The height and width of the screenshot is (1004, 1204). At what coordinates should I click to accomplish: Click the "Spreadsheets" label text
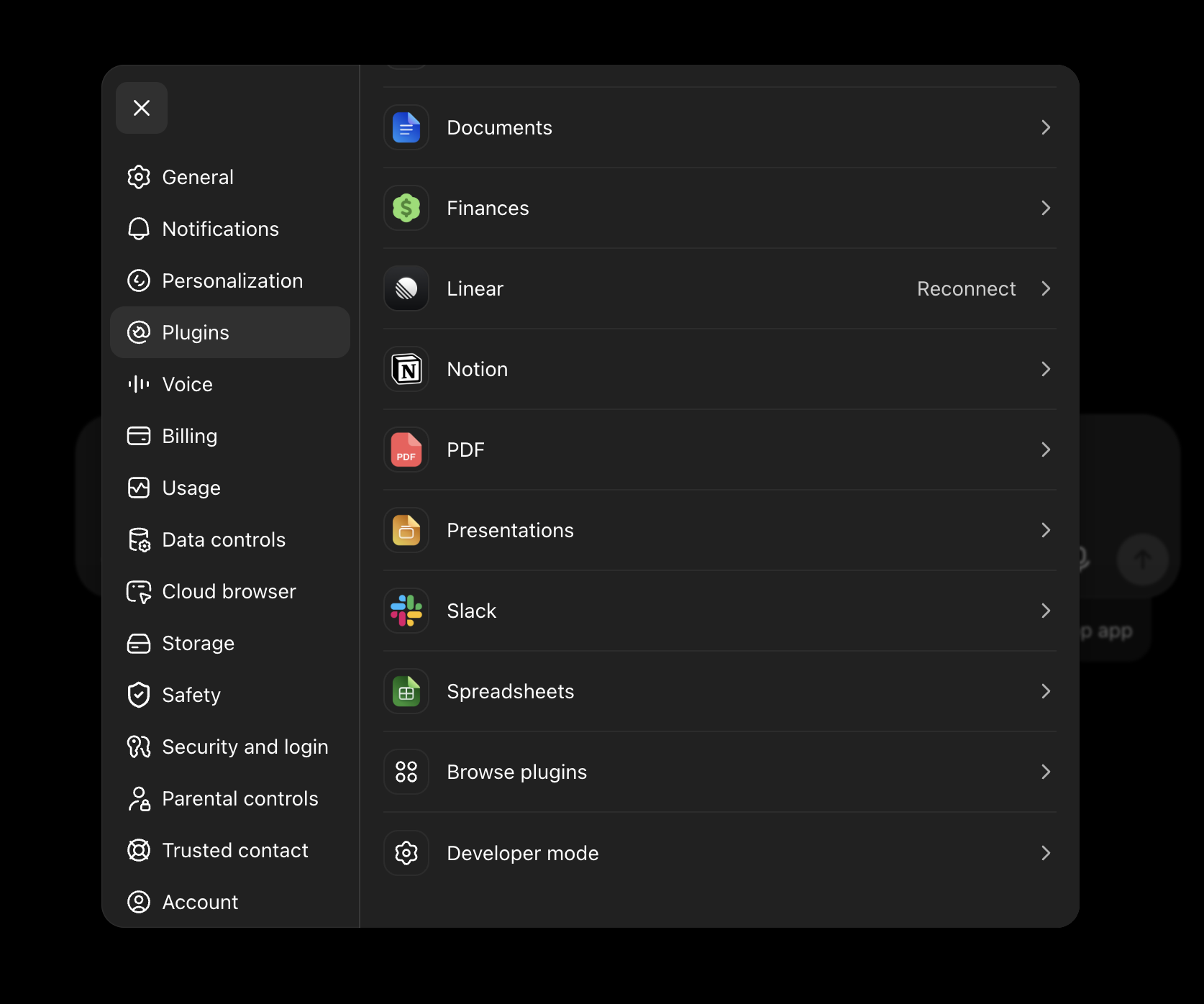click(x=511, y=691)
